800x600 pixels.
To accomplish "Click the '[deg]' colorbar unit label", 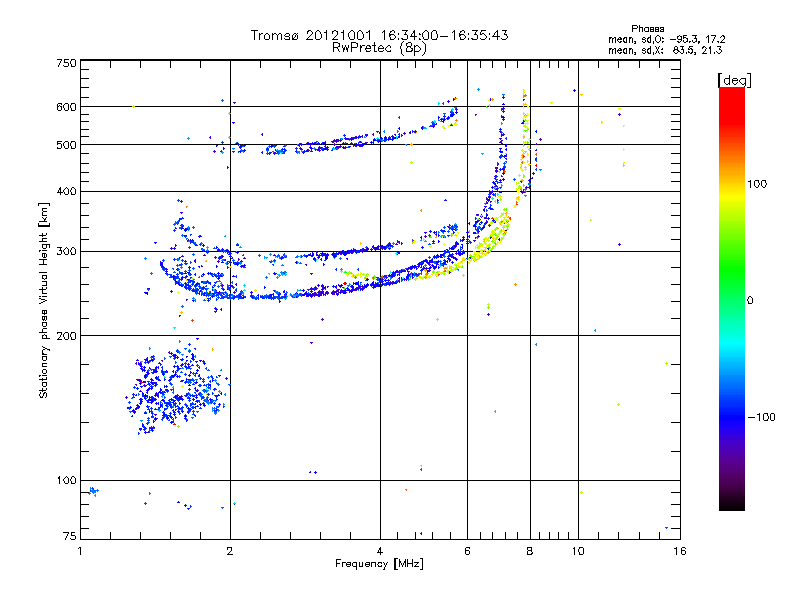I will (734, 80).
